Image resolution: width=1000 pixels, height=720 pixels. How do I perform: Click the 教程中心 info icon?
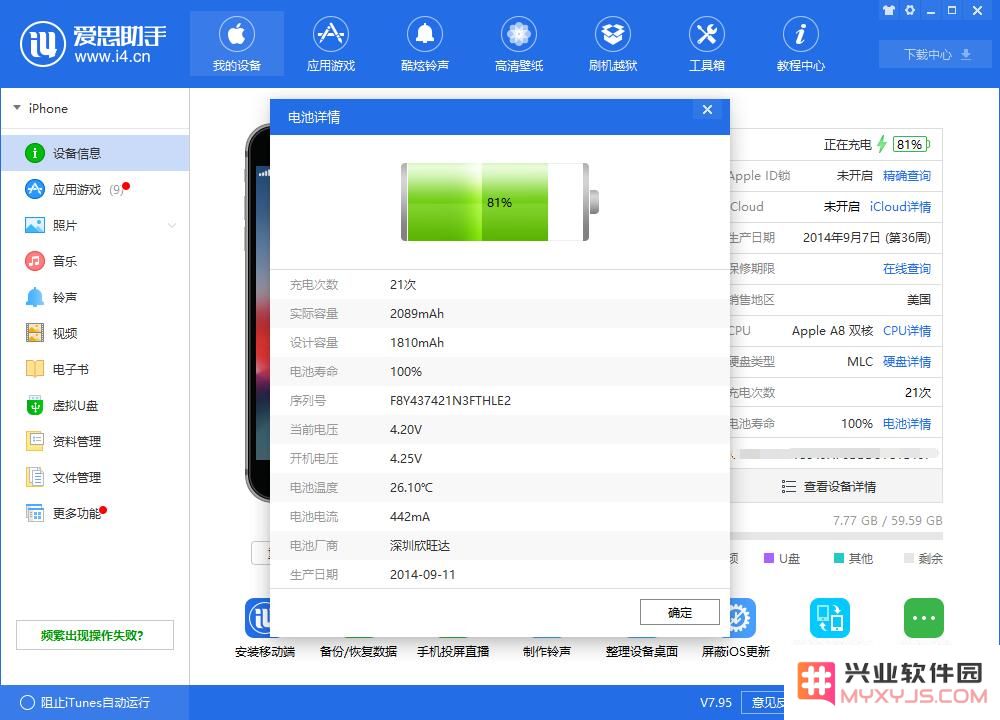800,34
